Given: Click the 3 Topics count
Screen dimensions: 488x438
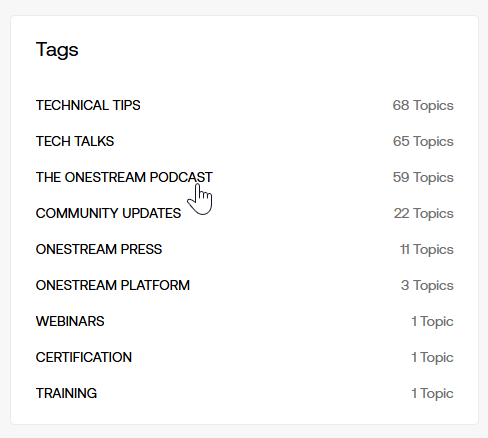Looking at the screenshot, I should coord(427,285).
